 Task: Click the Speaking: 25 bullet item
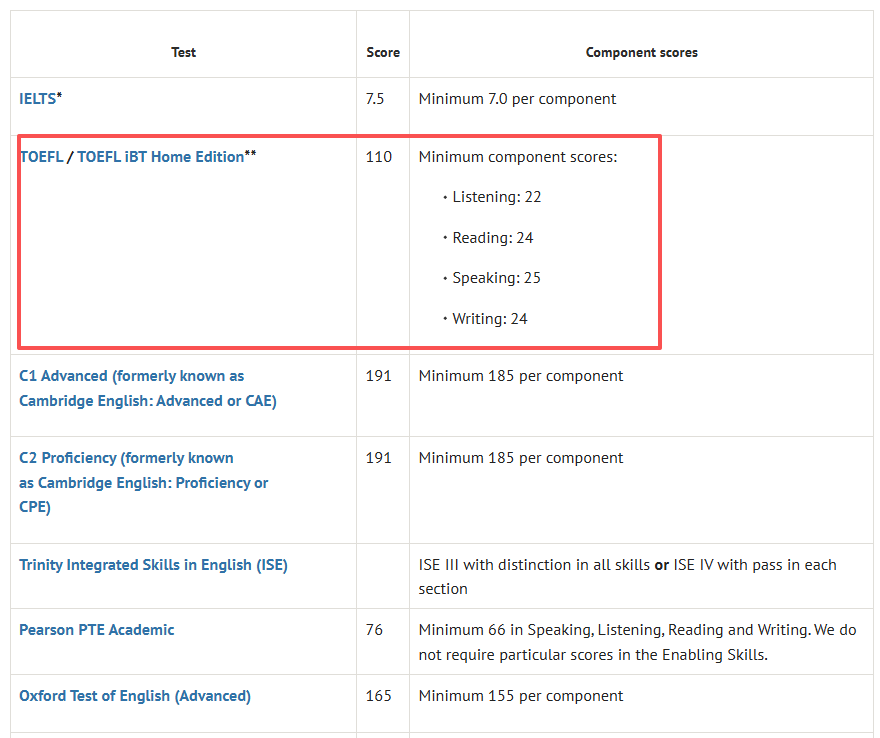coord(496,278)
